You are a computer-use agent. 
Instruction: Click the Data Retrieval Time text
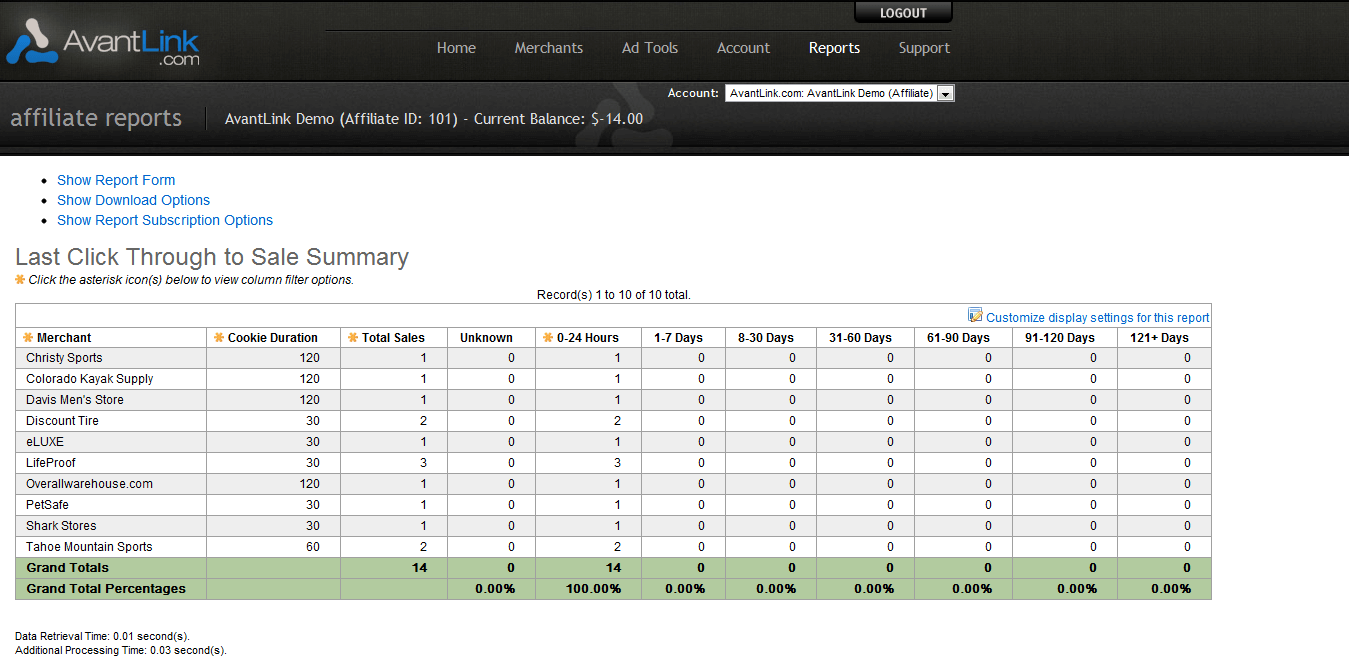click(x=102, y=636)
